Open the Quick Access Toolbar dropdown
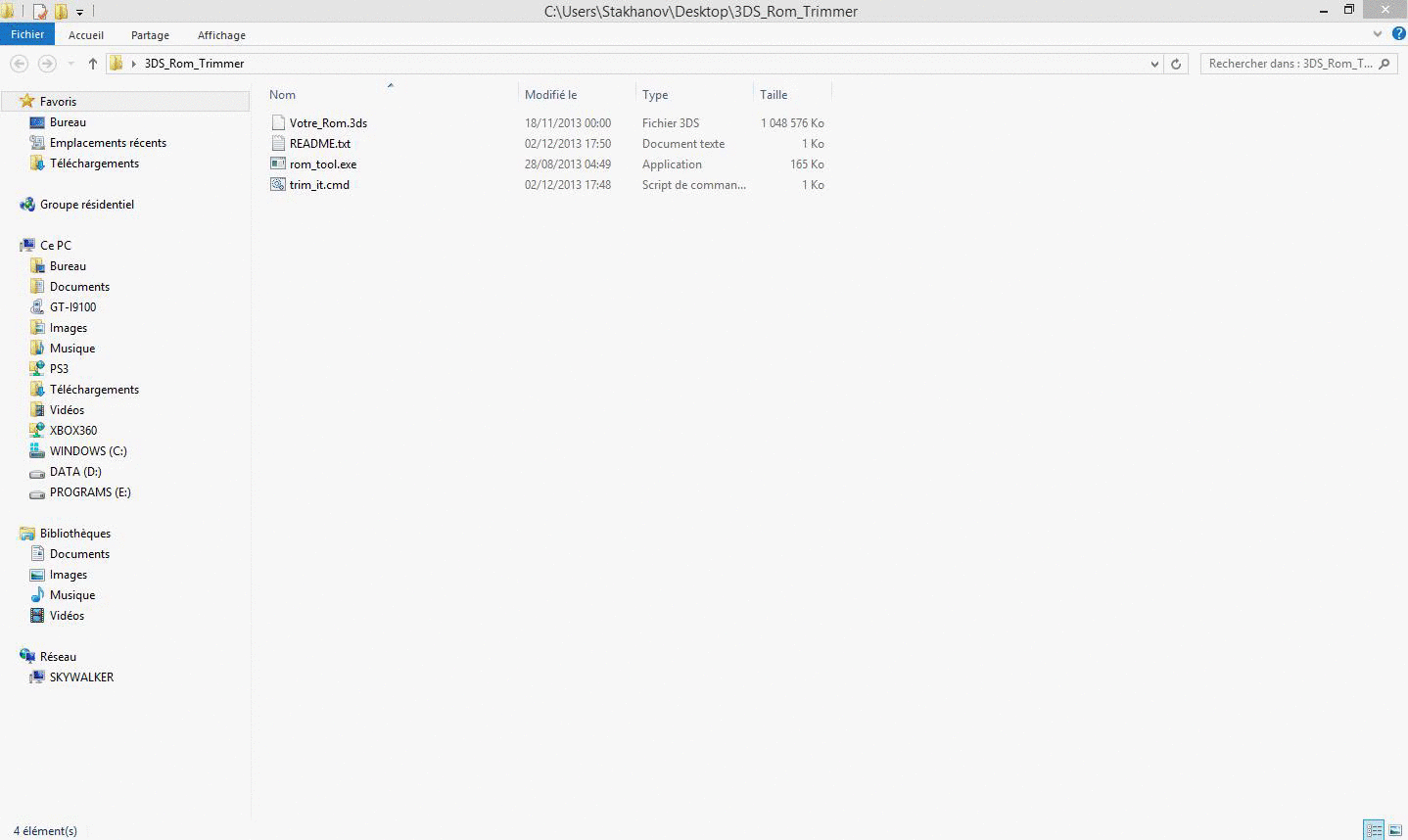The width and height of the screenshot is (1408, 840). [80, 12]
